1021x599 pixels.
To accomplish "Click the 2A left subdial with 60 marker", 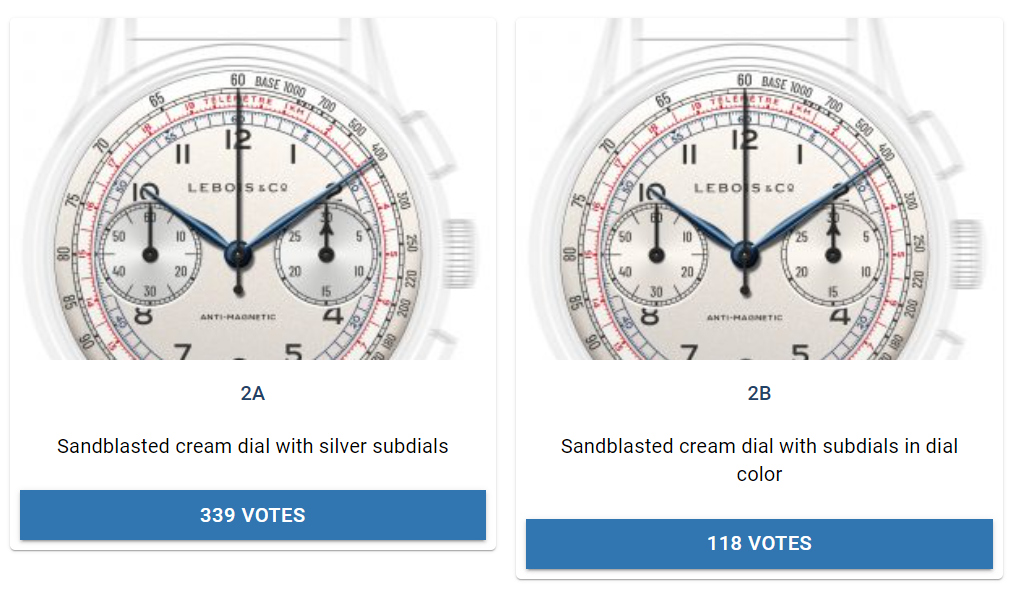I will point(150,255).
